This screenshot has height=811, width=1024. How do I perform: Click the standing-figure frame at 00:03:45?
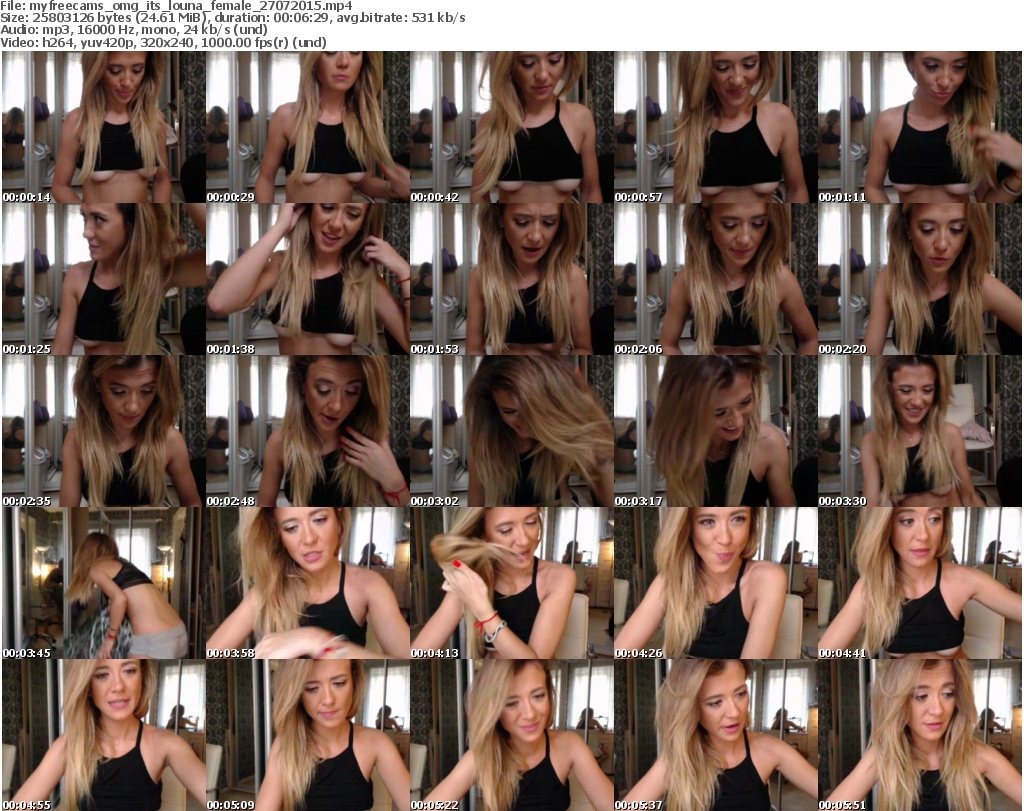[x=104, y=583]
